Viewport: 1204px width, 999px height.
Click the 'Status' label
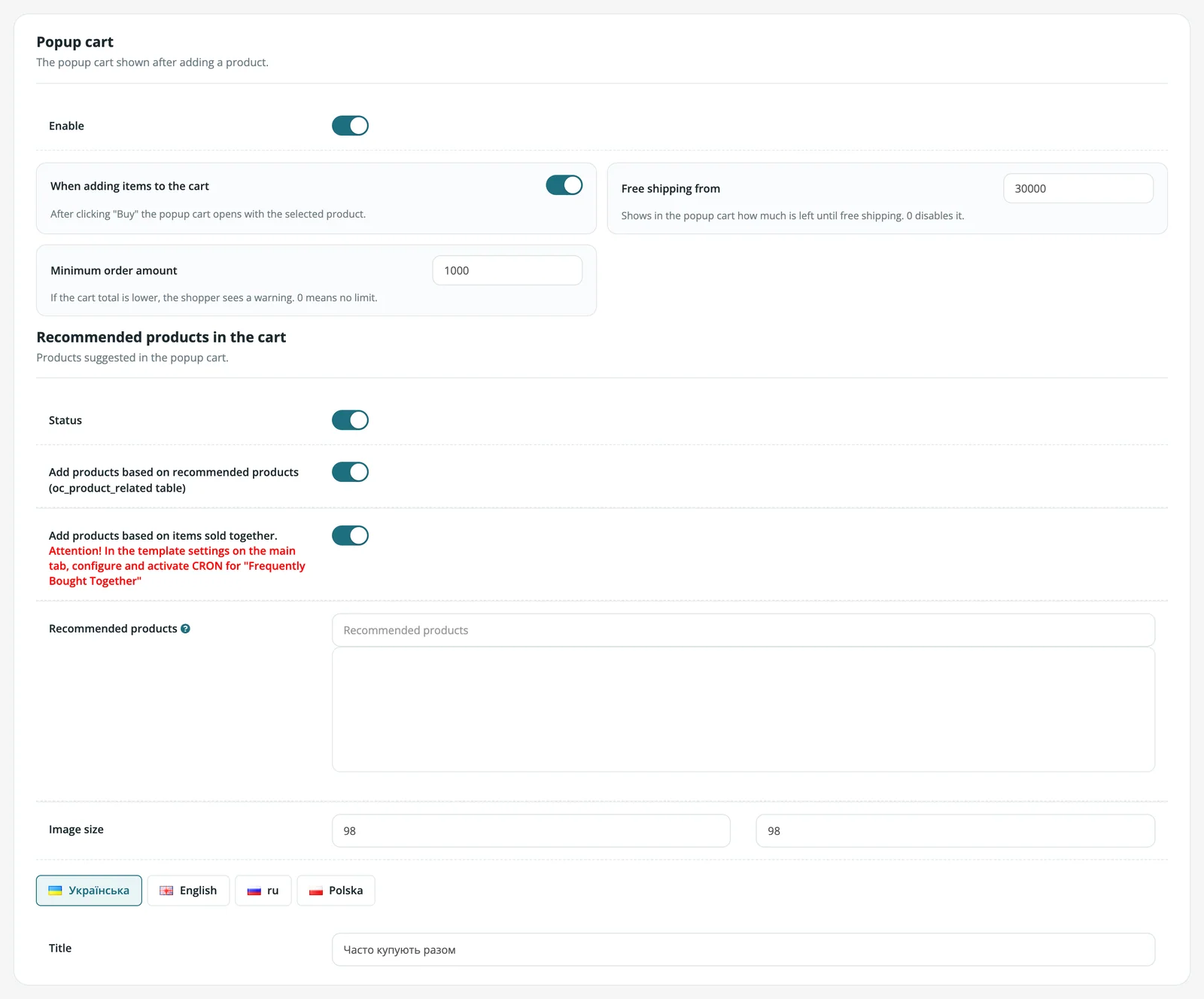pos(65,420)
